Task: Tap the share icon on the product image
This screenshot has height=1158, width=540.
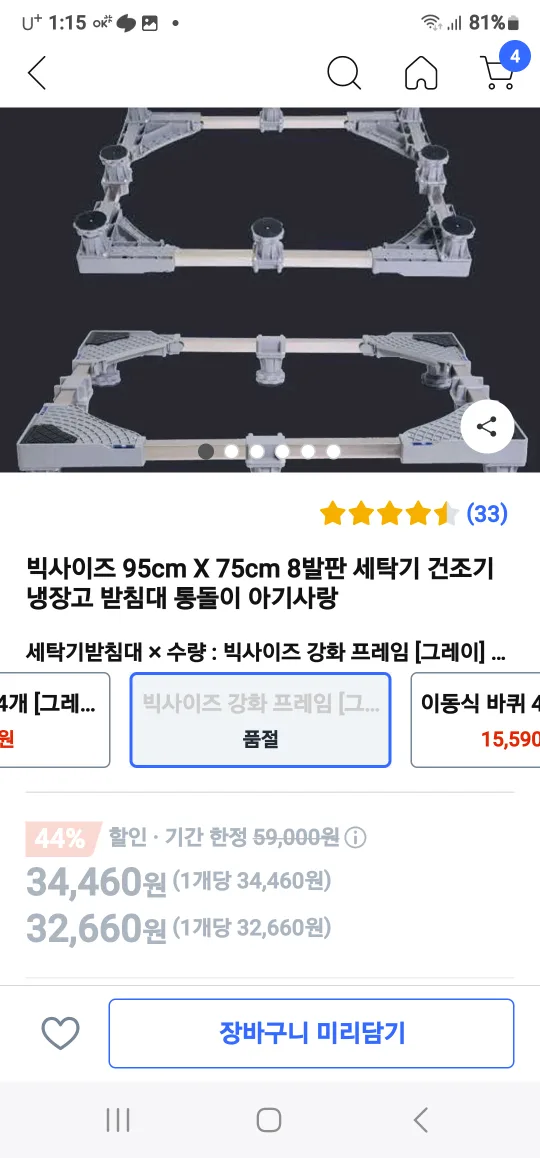Action: [487, 427]
